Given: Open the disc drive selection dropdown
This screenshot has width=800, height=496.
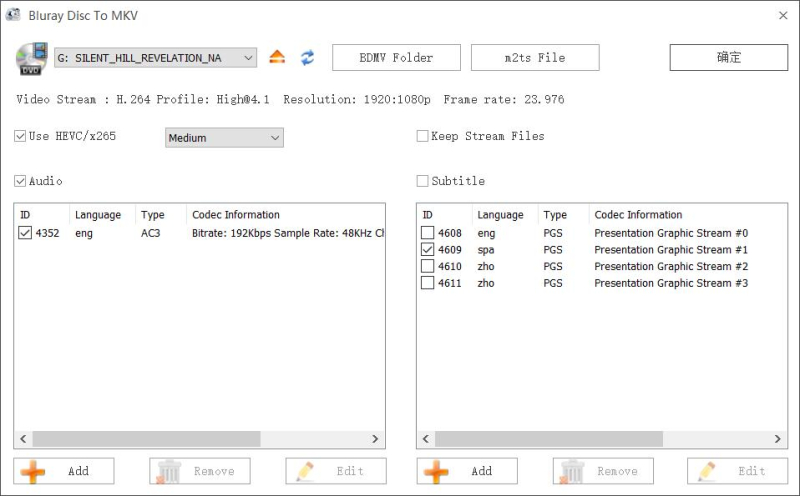Looking at the screenshot, I should click(x=156, y=58).
